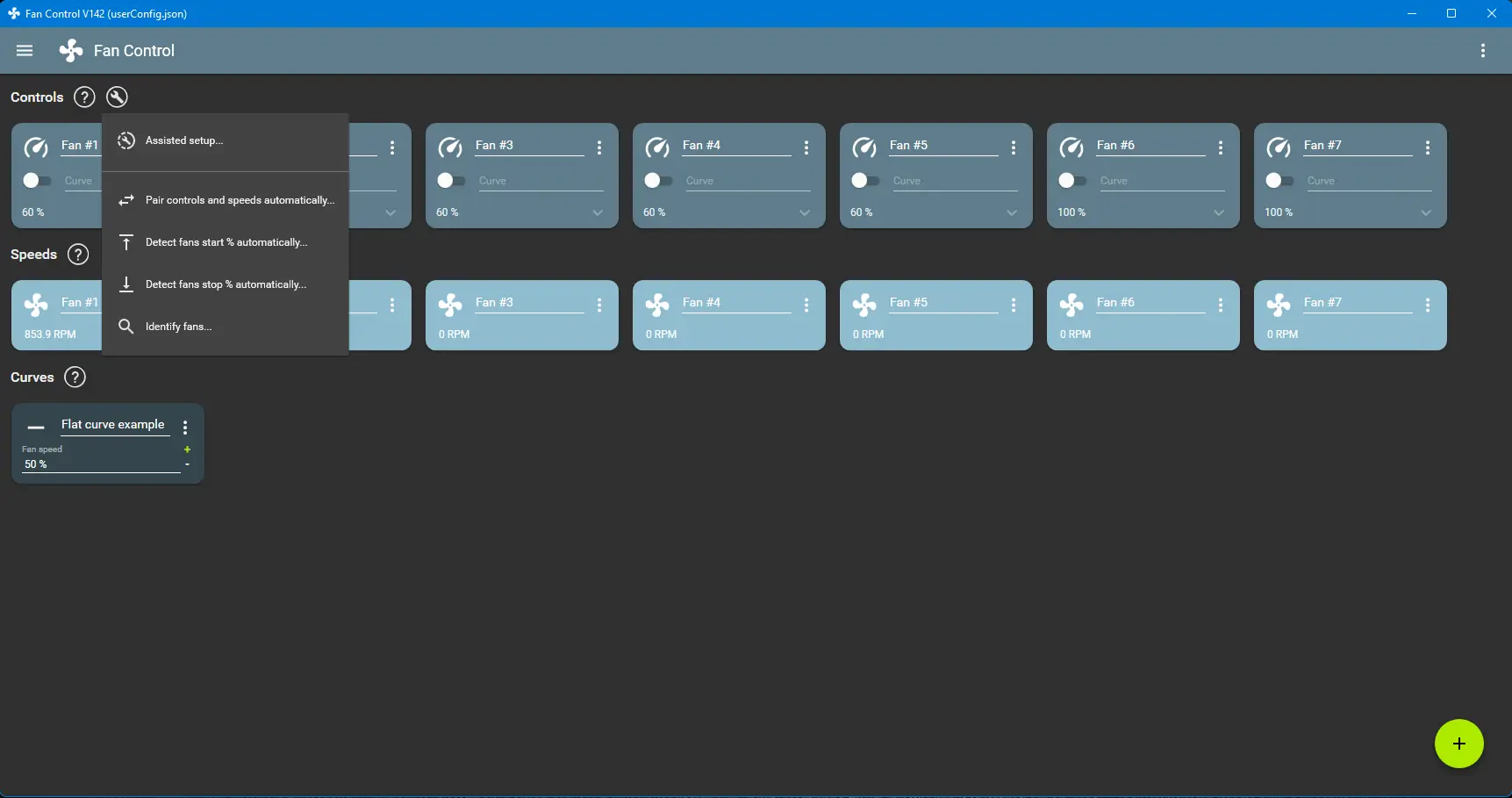The width and height of the screenshot is (1512, 798).
Task: Select Detect fans start % automatically
Action: pyautogui.click(x=226, y=242)
